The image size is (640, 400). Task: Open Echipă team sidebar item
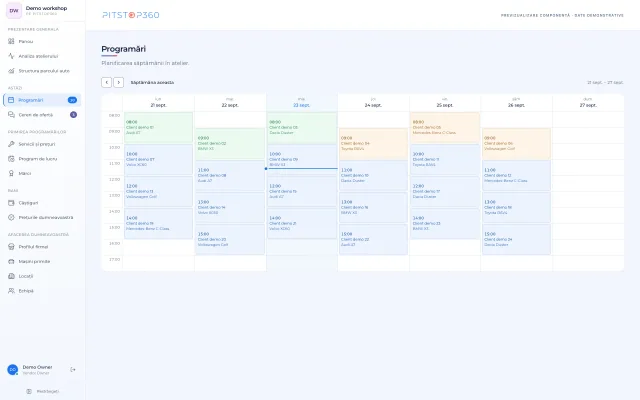pyautogui.click(x=42, y=291)
